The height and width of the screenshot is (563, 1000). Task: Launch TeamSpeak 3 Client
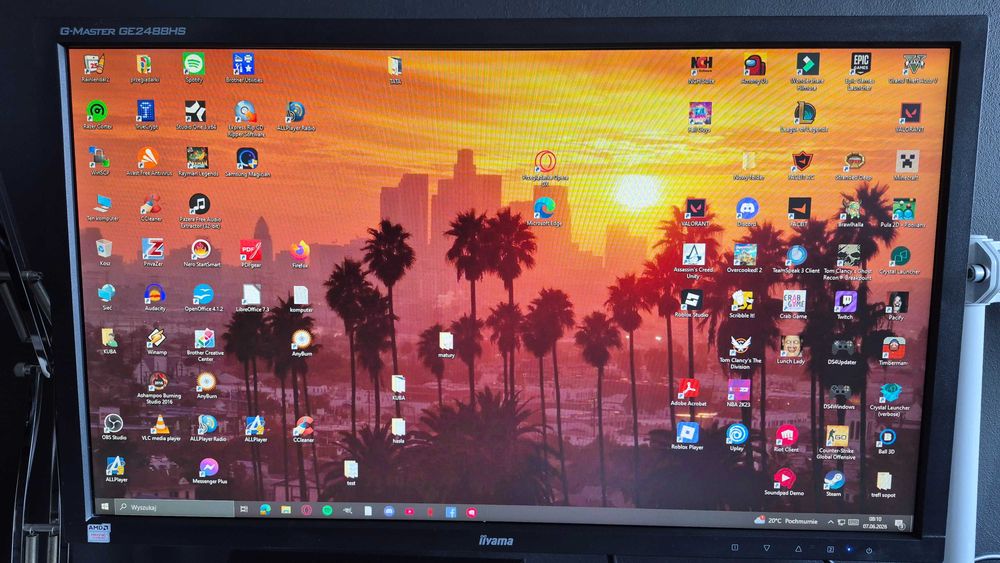[x=796, y=259]
